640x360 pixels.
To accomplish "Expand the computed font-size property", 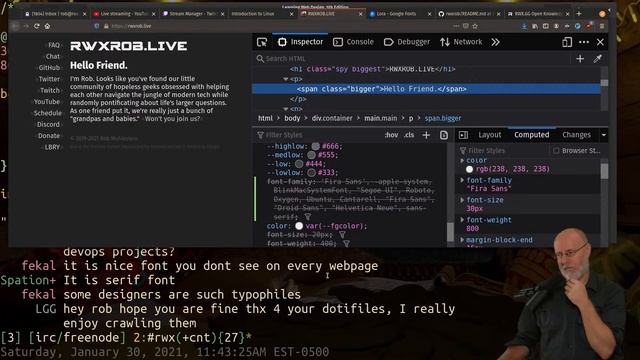I will tap(462, 200).
